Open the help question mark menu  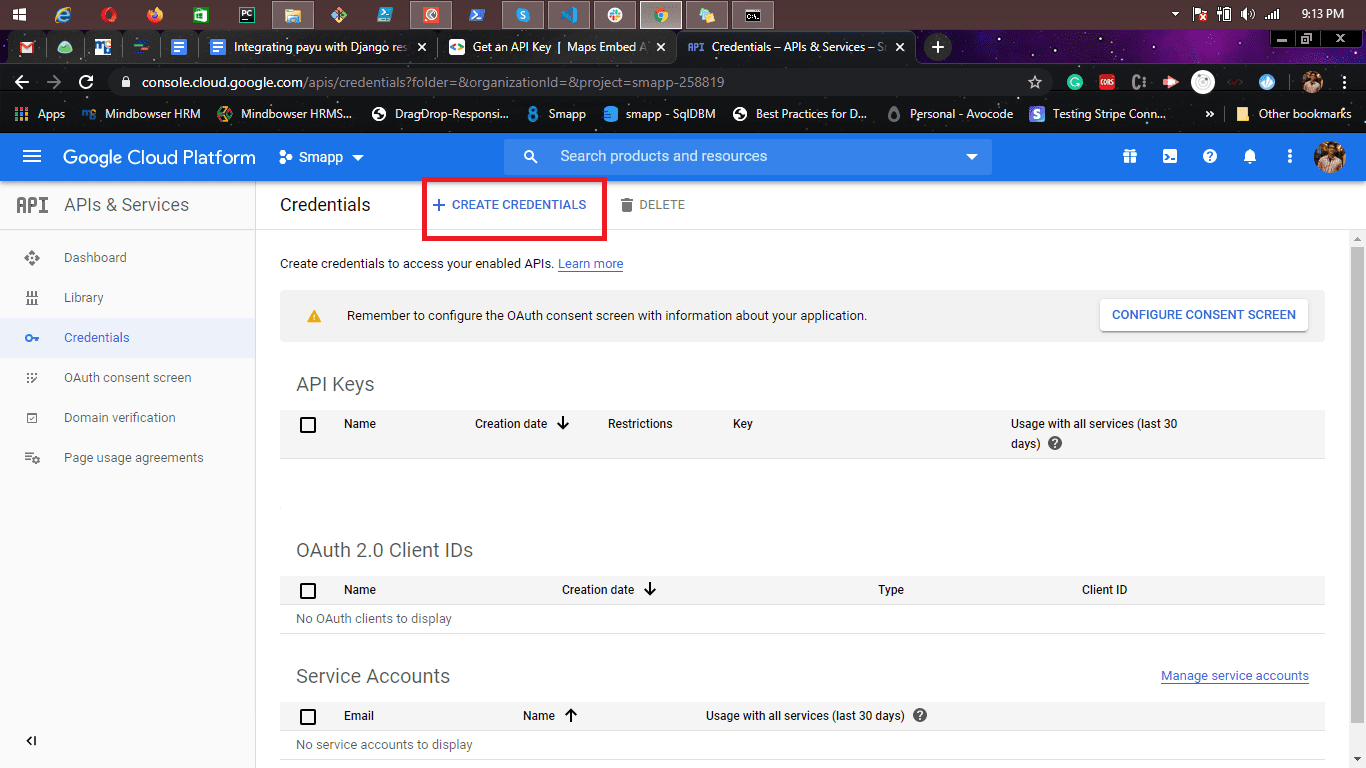coord(1210,157)
